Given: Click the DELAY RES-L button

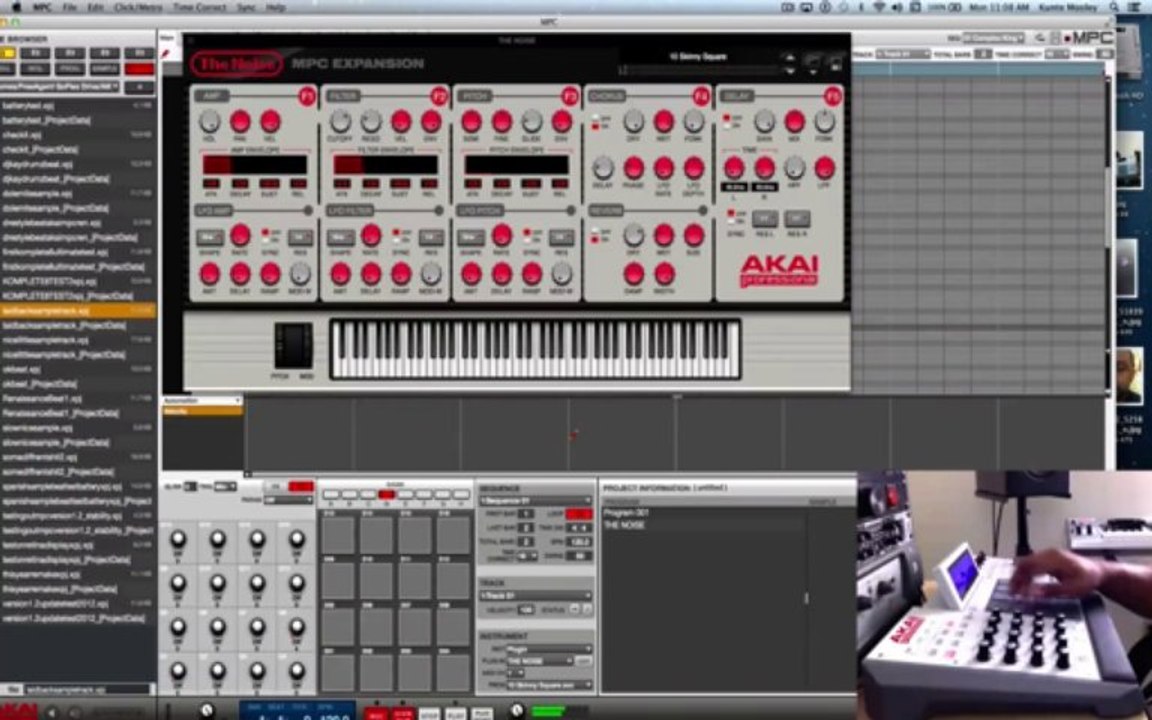Looking at the screenshot, I should (x=765, y=218).
